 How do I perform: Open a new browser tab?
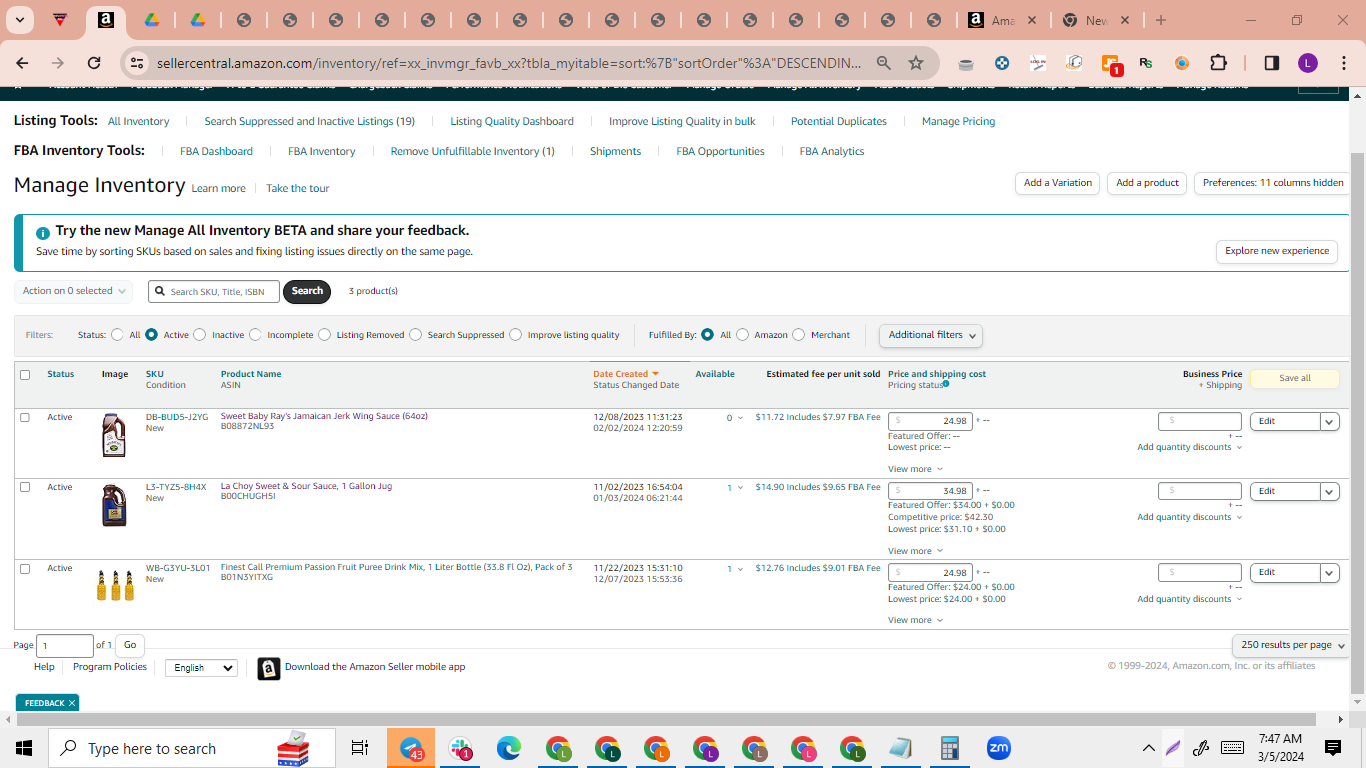1160,20
